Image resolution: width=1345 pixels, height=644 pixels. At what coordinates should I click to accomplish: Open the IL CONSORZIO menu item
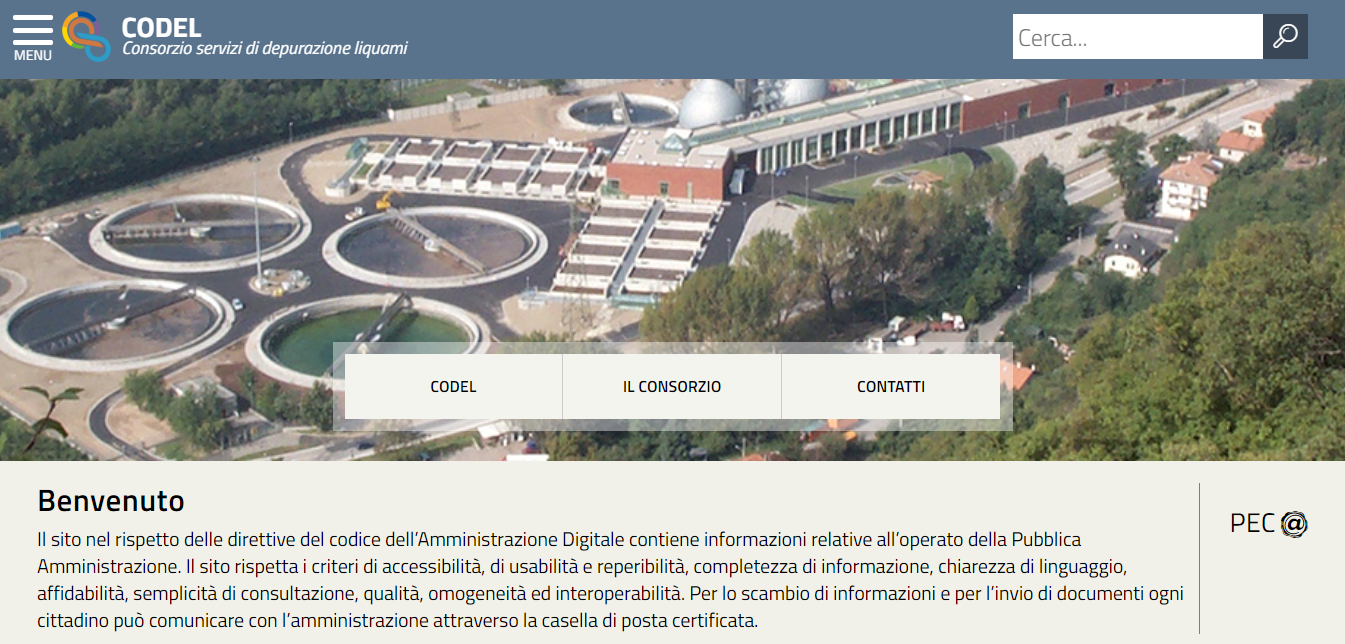tap(672, 386)
